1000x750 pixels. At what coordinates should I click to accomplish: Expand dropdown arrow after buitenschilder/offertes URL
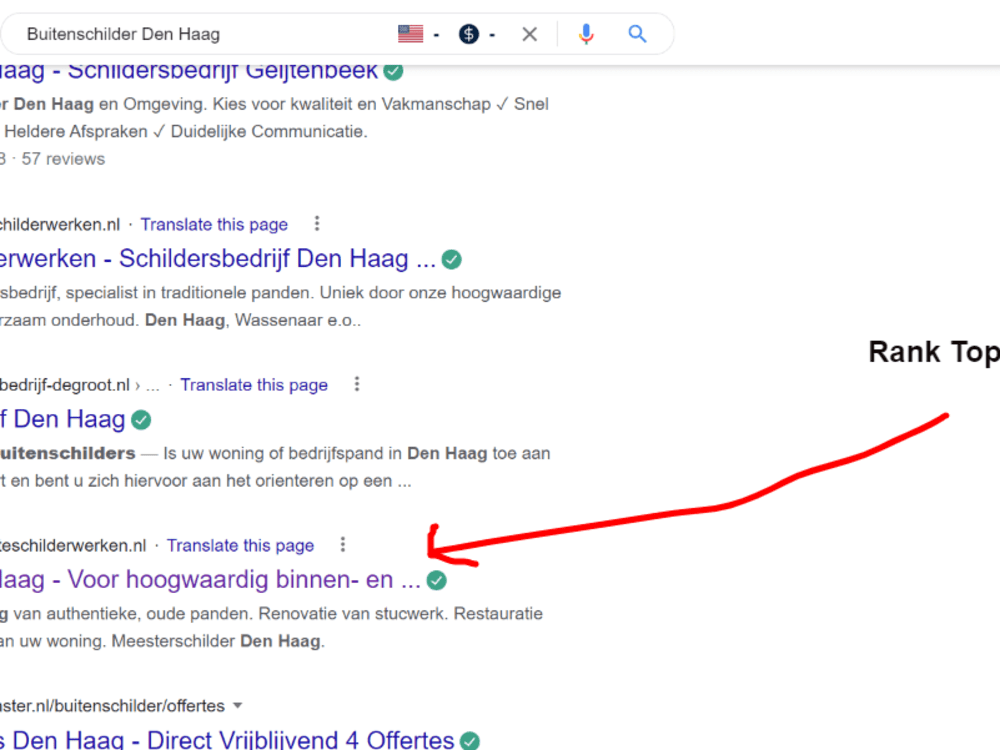point(238,705)
